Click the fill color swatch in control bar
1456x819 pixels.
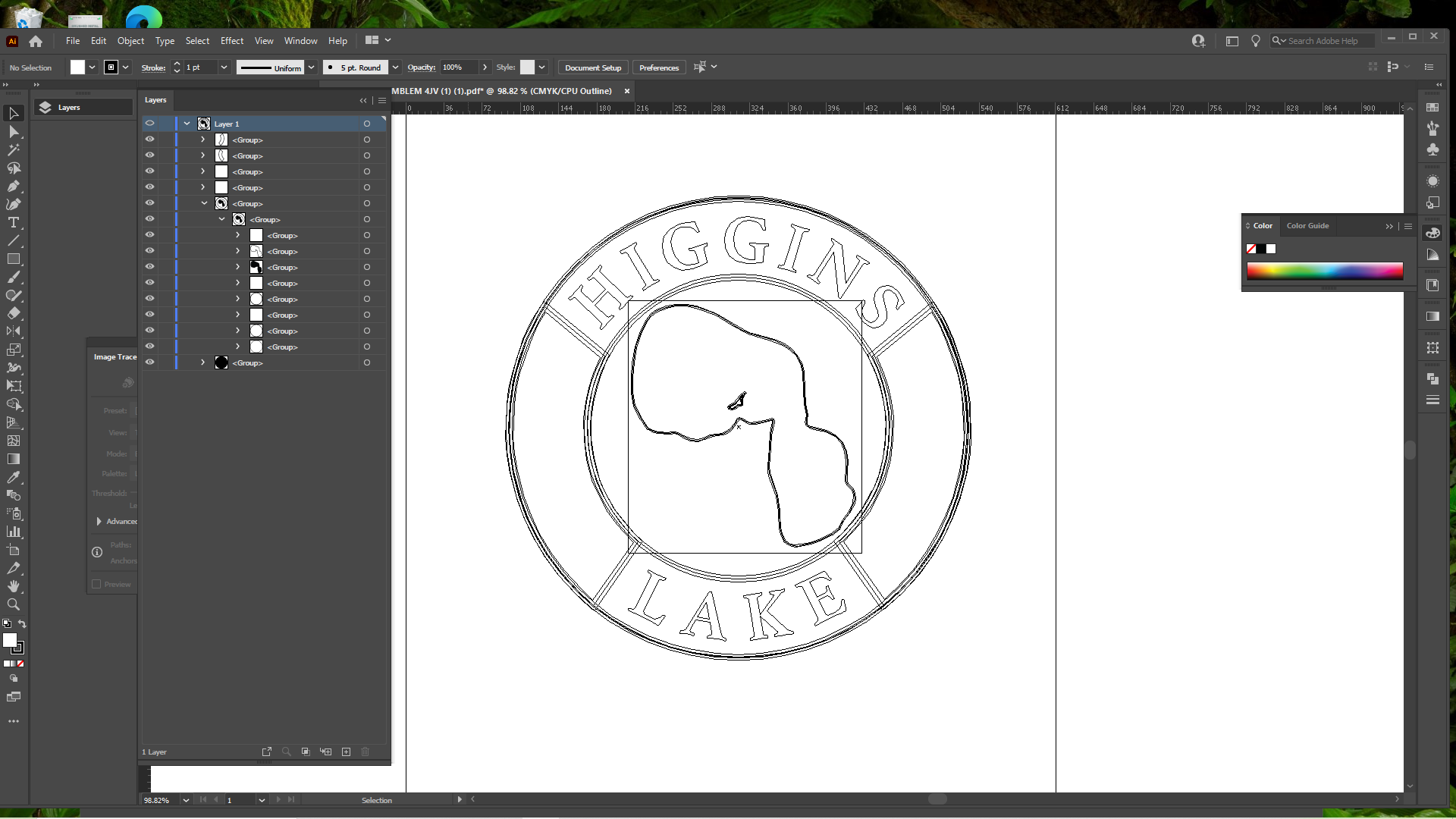pyautogui.click(x=77, y=67)
